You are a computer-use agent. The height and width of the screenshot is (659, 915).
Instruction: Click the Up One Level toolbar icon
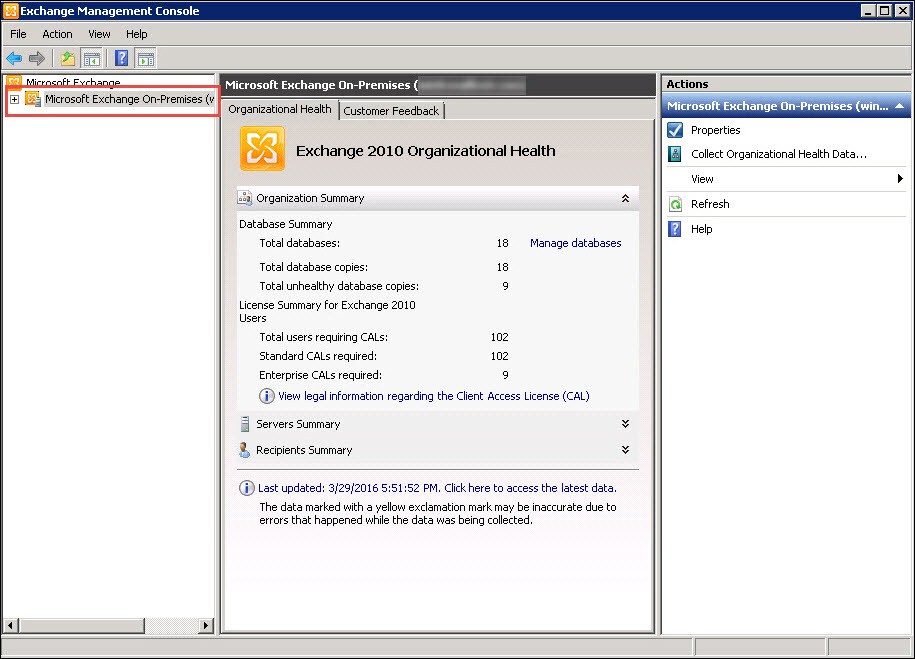click(68, 58)
